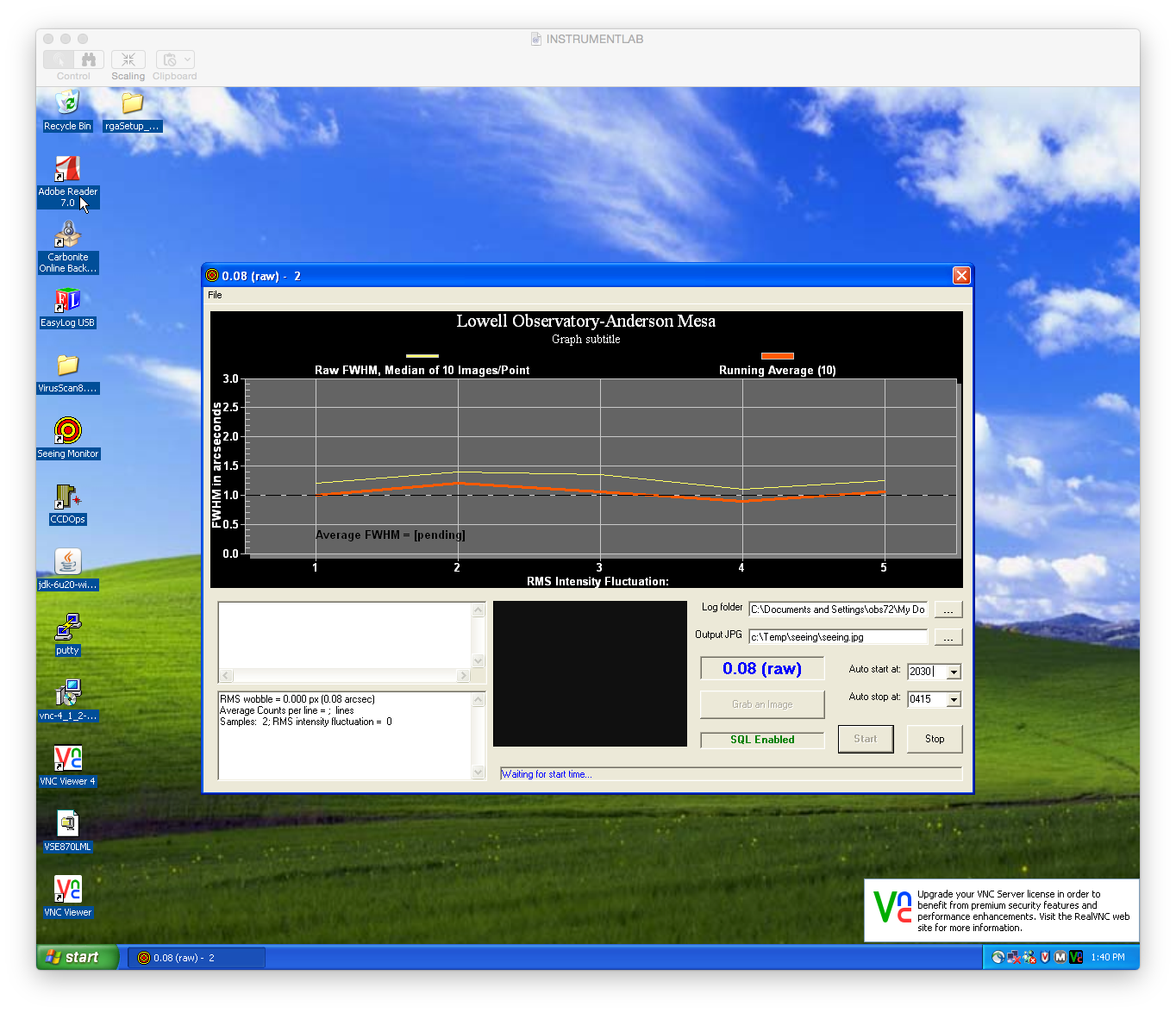This screenshot has height=1013, width=1176.
Task: Click the Seeing Monitor title bar icon
Action: click(x=212, y=276)
